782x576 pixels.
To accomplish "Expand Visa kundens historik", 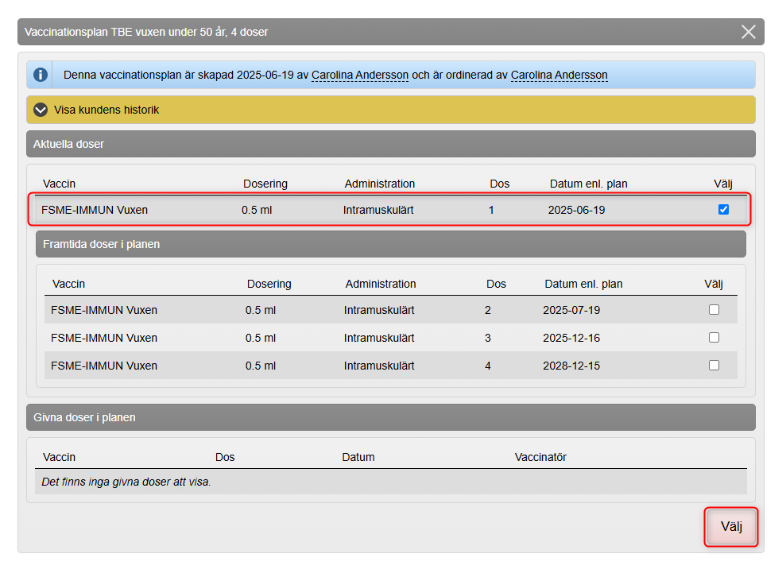I will tap(41, 110).
